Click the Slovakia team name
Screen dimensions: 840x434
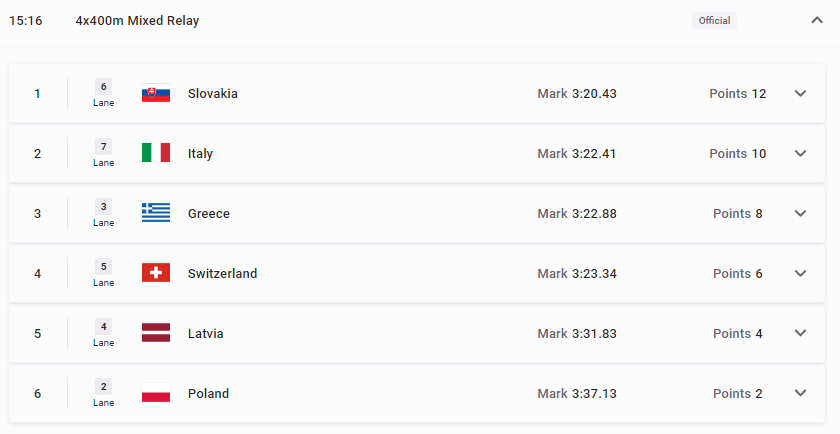point(213,93)
